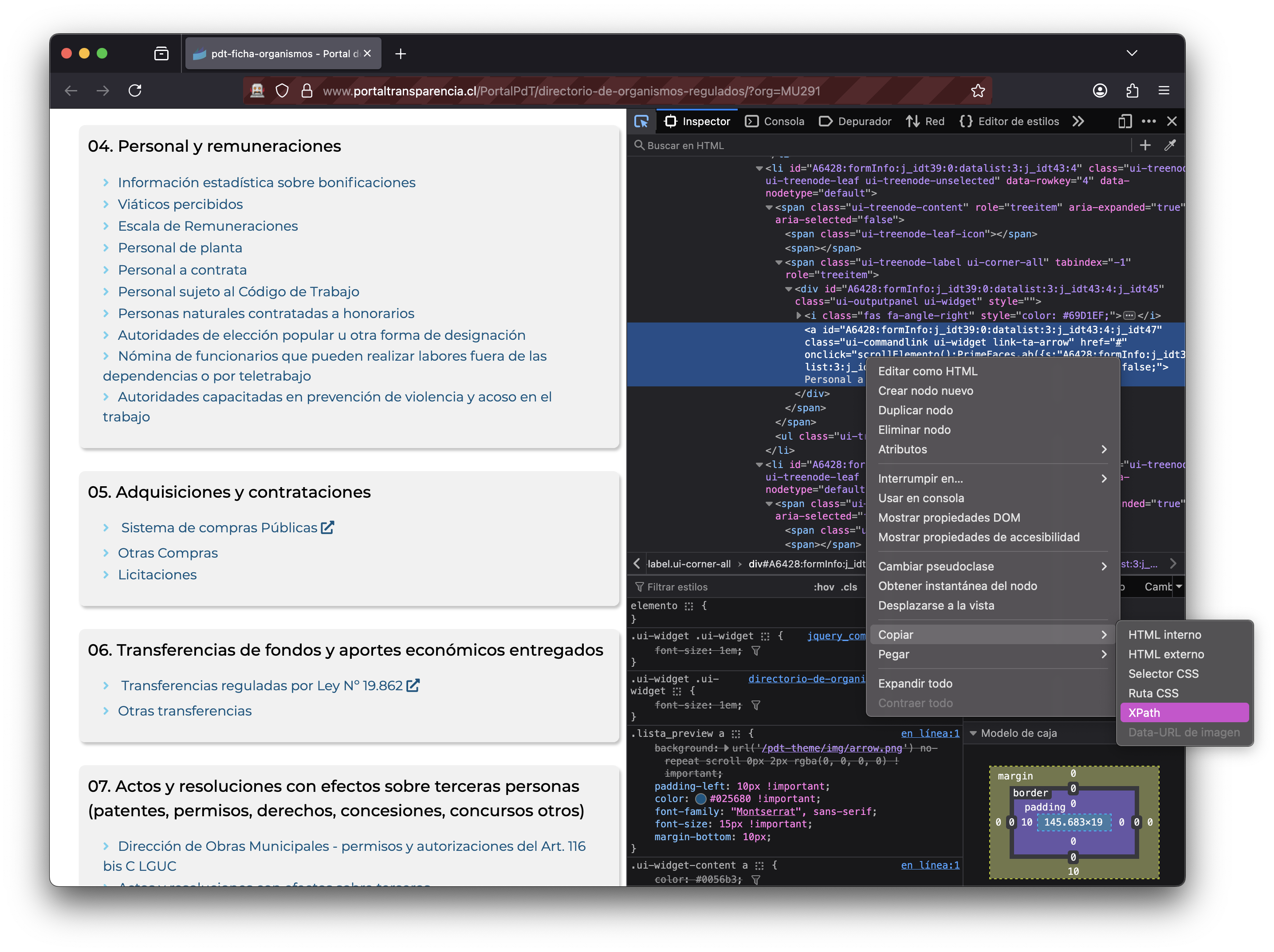The width and height of the screenshot is (1274, 952).
Task: Copy Selector CSS of the node
Action: click(1185, 674)
